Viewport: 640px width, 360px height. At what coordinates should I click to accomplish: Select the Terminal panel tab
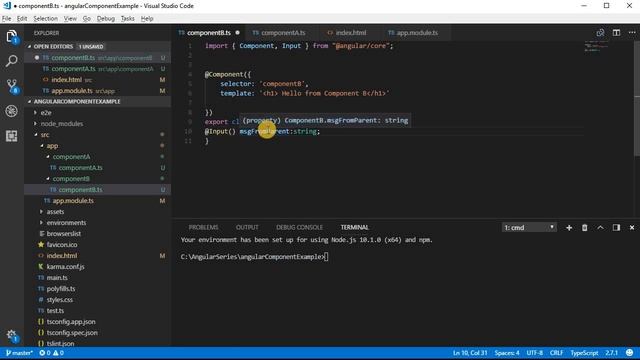(x=354, y=227)
